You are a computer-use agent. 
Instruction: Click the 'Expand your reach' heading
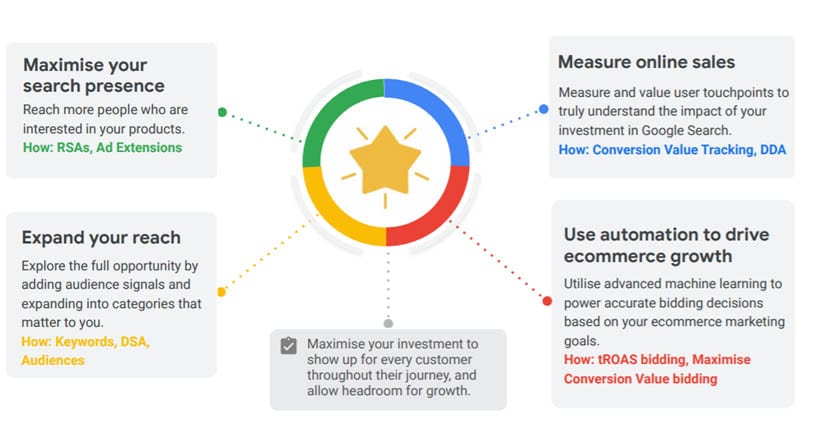(101, 237)
